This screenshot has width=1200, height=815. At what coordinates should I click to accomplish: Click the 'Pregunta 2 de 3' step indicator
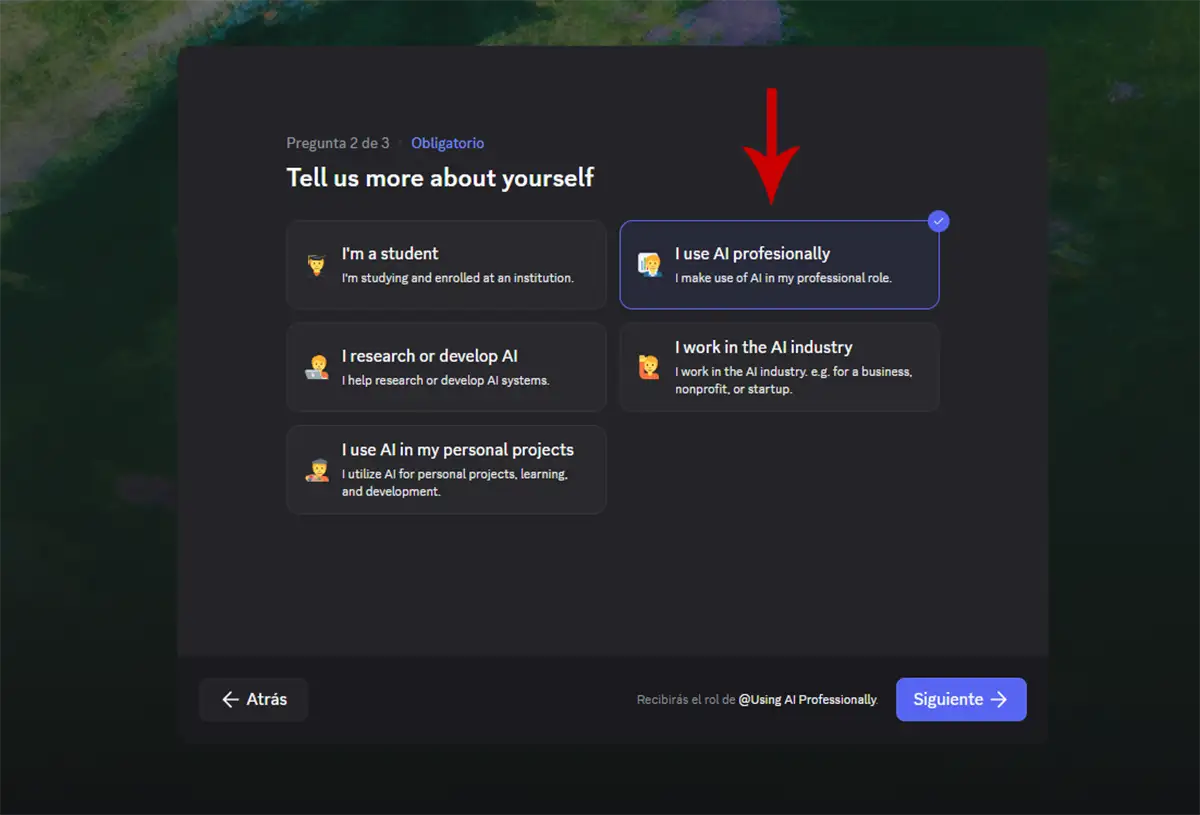click(338, 143)
